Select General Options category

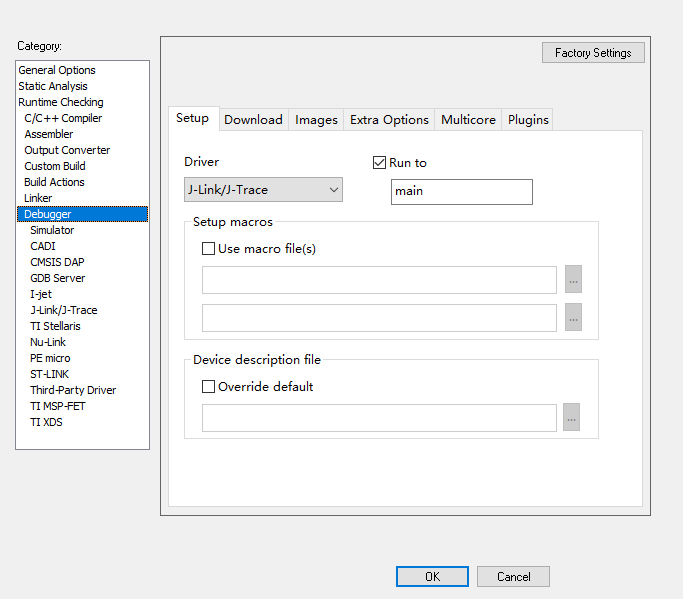57,70
